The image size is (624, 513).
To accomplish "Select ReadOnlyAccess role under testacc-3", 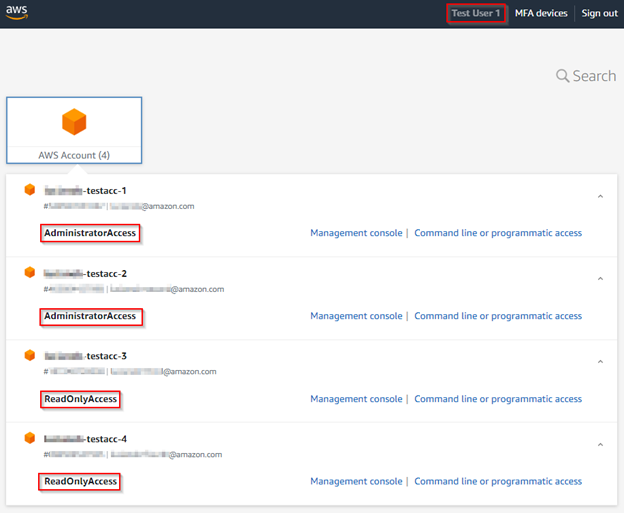I will (x=80, y=399).
